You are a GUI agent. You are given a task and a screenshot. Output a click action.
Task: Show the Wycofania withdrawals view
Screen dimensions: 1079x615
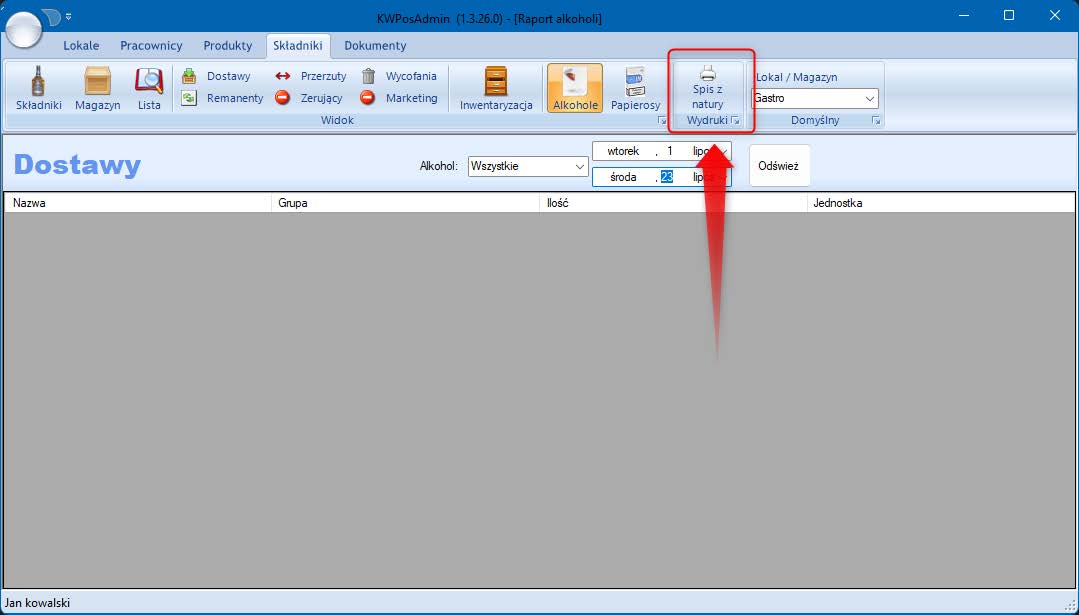click(x=399, y=76)
